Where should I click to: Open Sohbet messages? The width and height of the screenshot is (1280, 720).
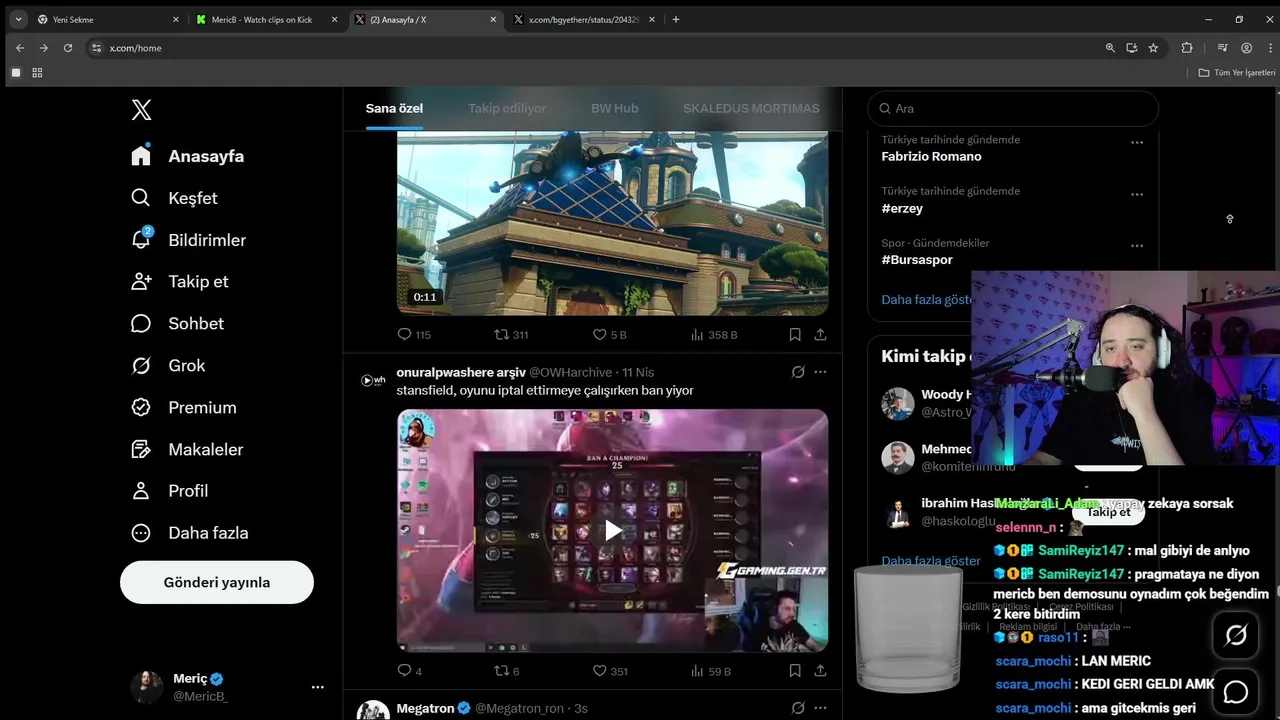[x=177, y=324]
